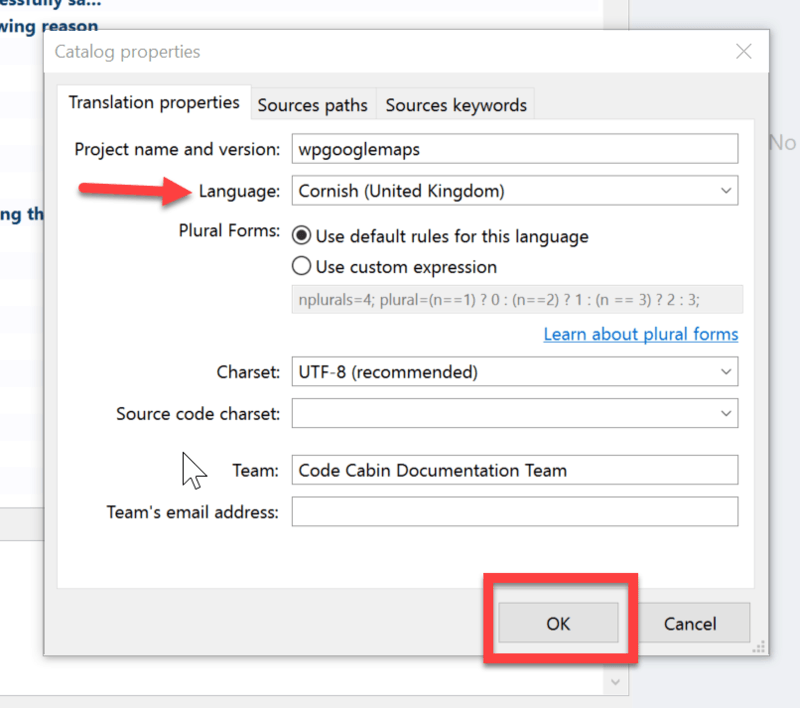Confirm with the OK button
800x708 pixels.
558,623
